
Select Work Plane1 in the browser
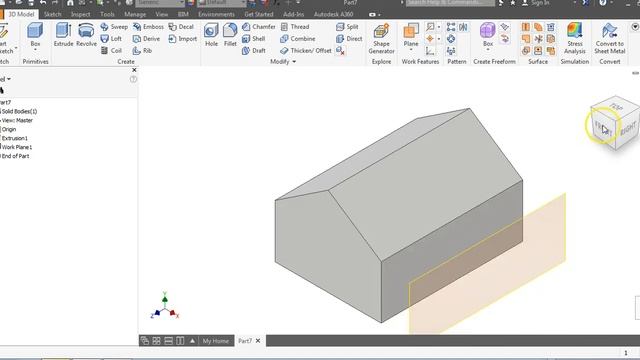point(16,147)
